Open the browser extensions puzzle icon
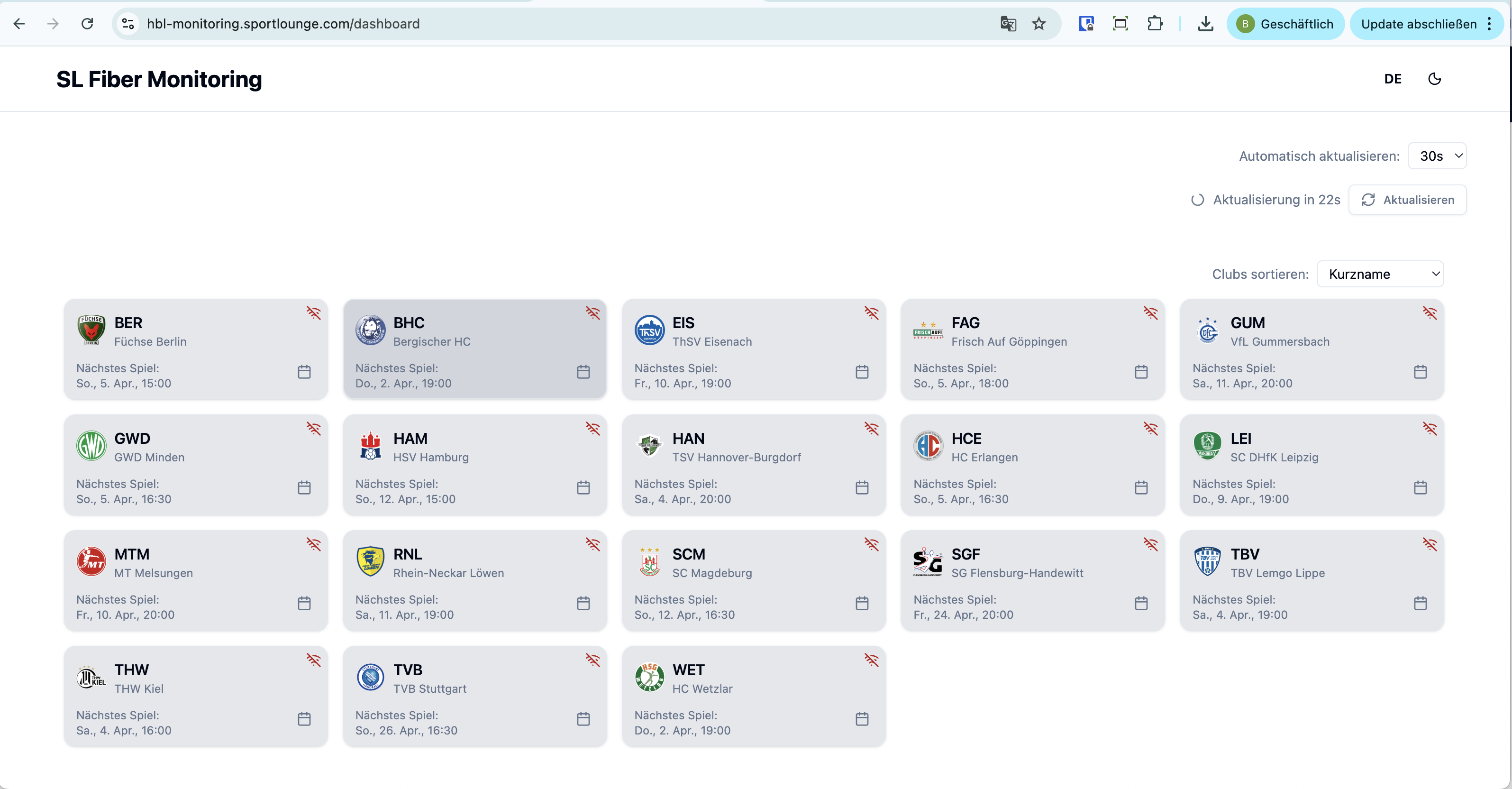The height and width of the screenshot is (789, 1512). click(x=1155, y=24)
